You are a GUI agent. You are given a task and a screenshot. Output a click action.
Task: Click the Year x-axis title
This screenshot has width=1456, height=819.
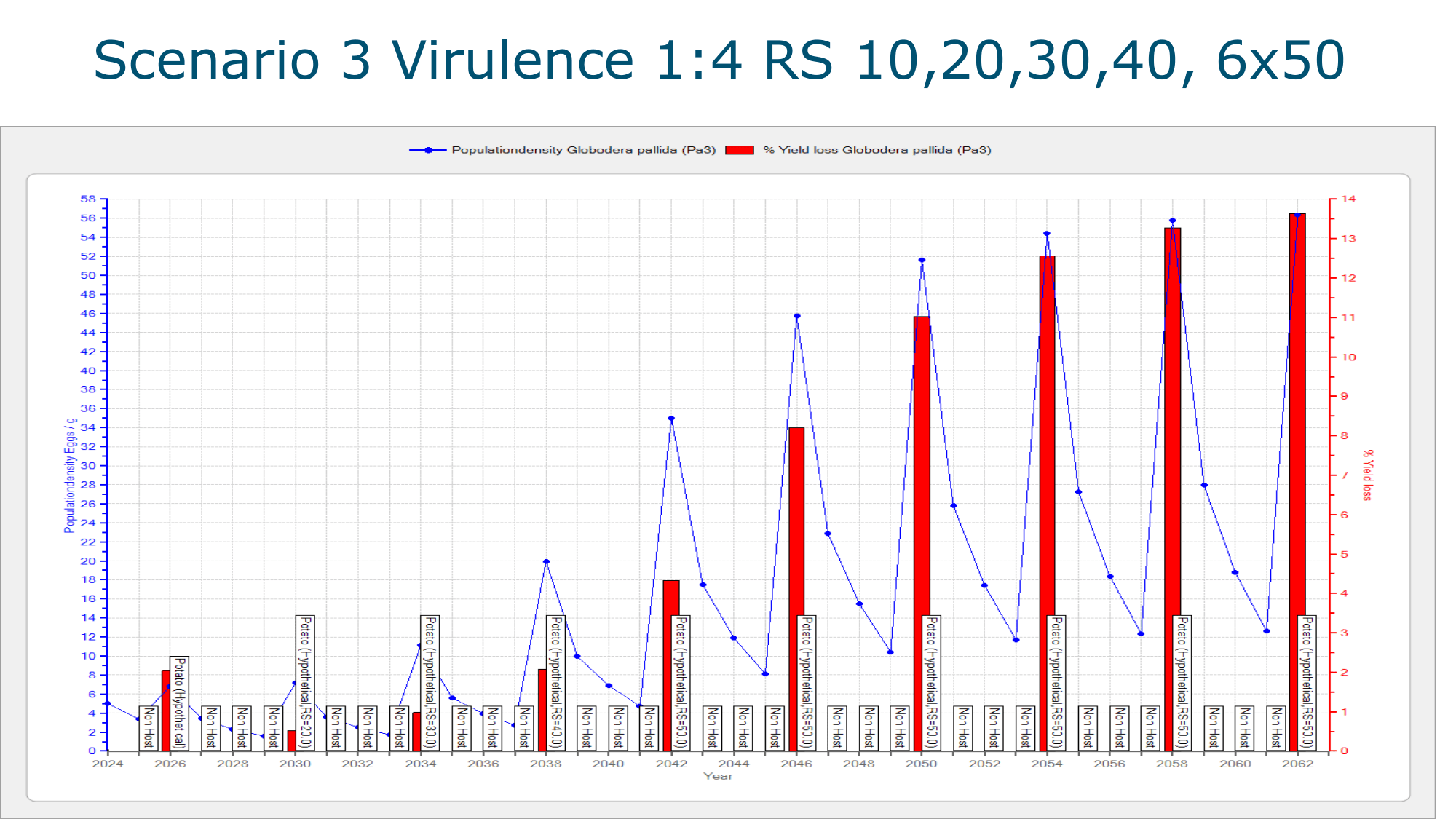(718, 776)
